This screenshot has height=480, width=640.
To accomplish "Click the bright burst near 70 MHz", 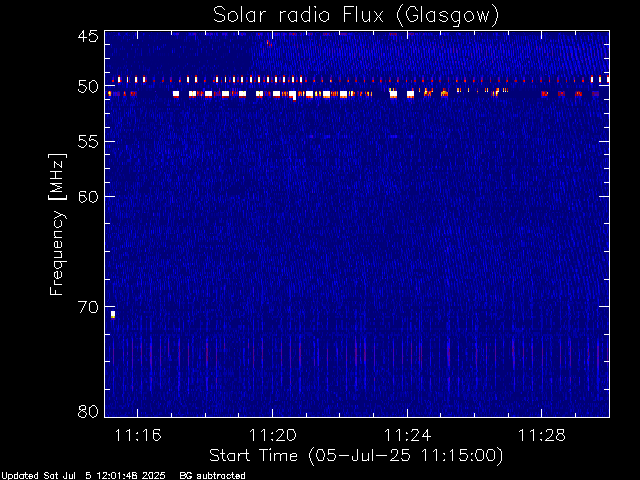I will pyautogui.click(x=113, y=314).
